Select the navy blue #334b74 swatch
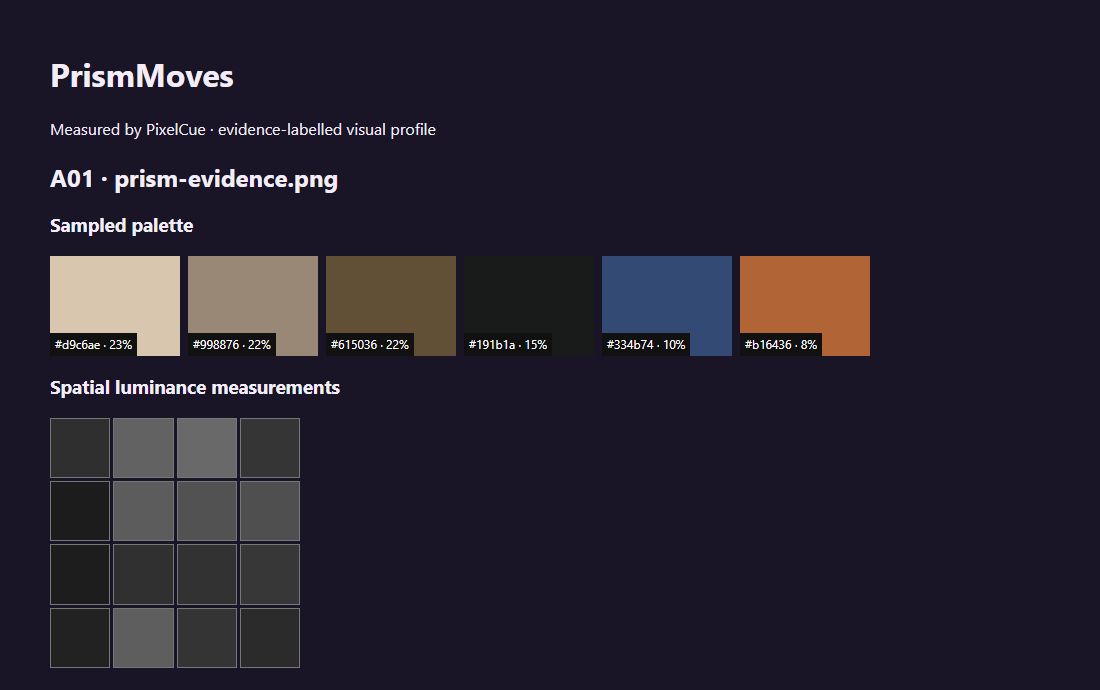This screenshot has height=690, width=1100. [x=666, y=306]
